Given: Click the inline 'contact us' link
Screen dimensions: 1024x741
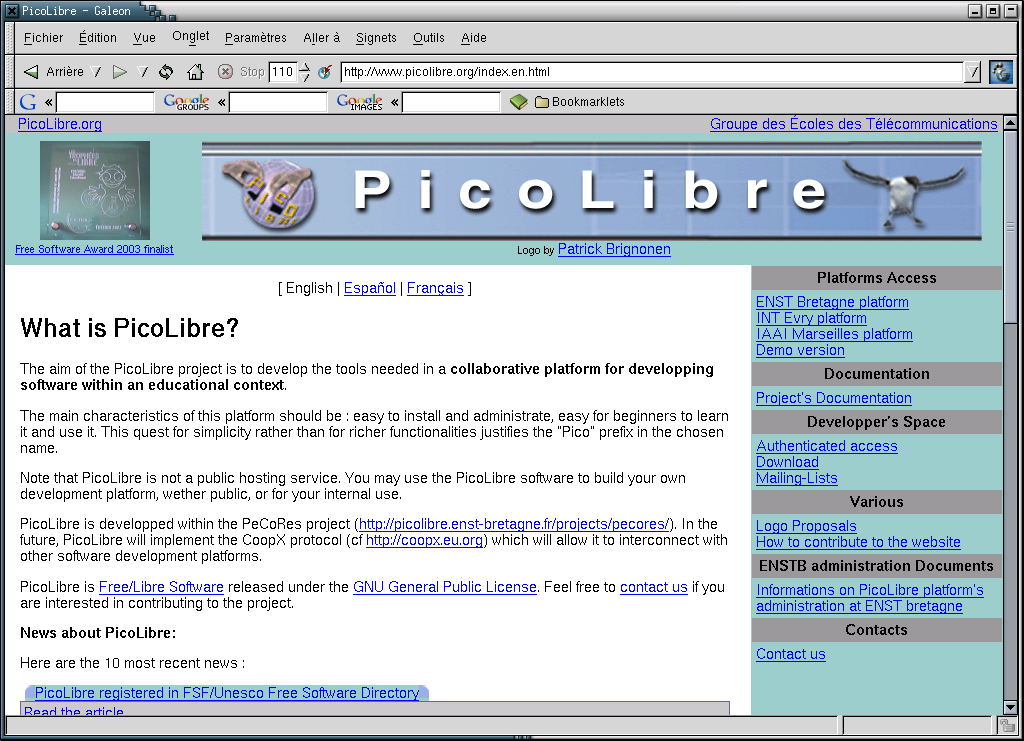Looking at the screenshot, I should 654,588.
